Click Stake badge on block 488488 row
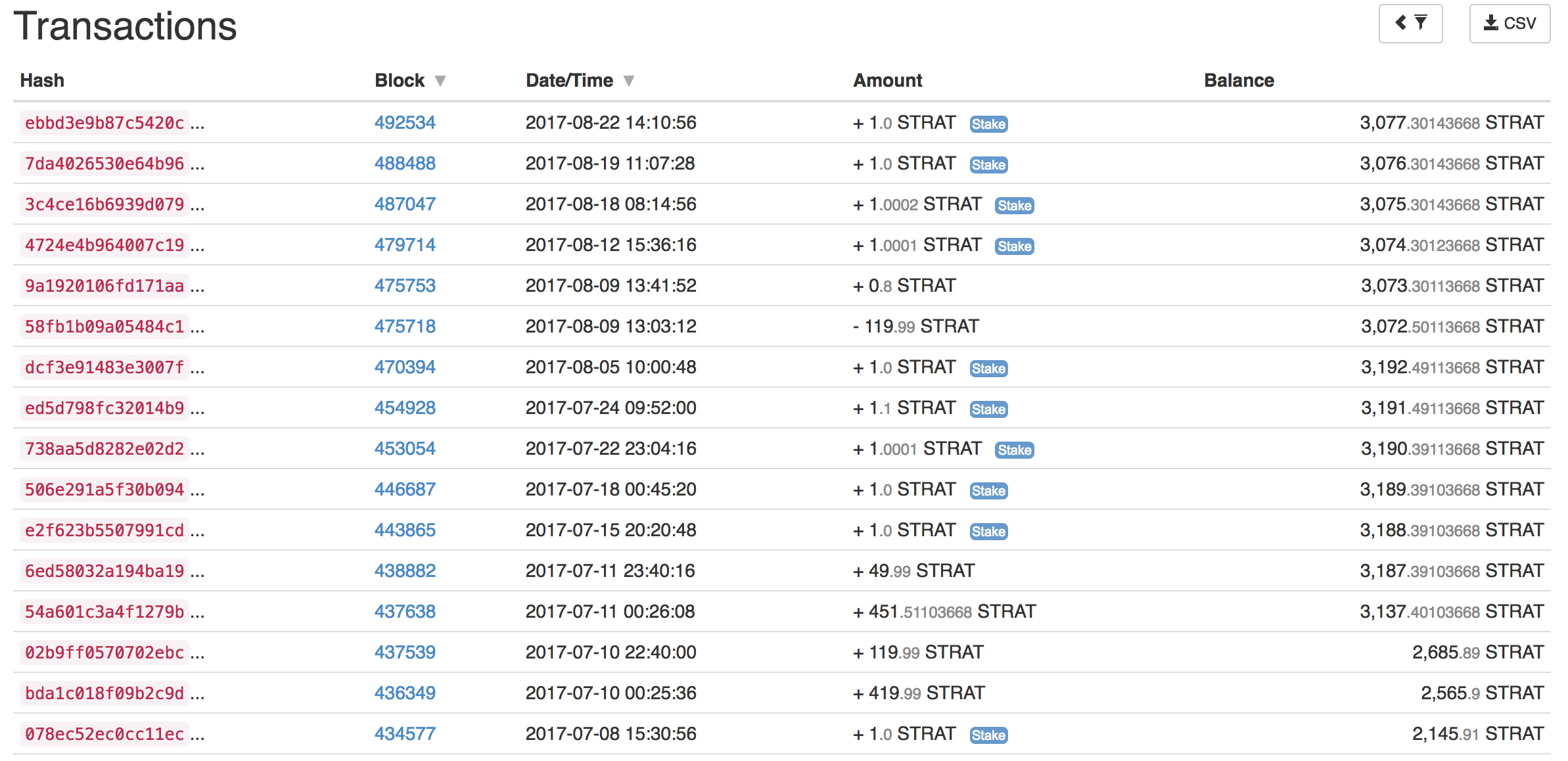Viewport: 1568px width, 761px height. (x=988, y=165)
